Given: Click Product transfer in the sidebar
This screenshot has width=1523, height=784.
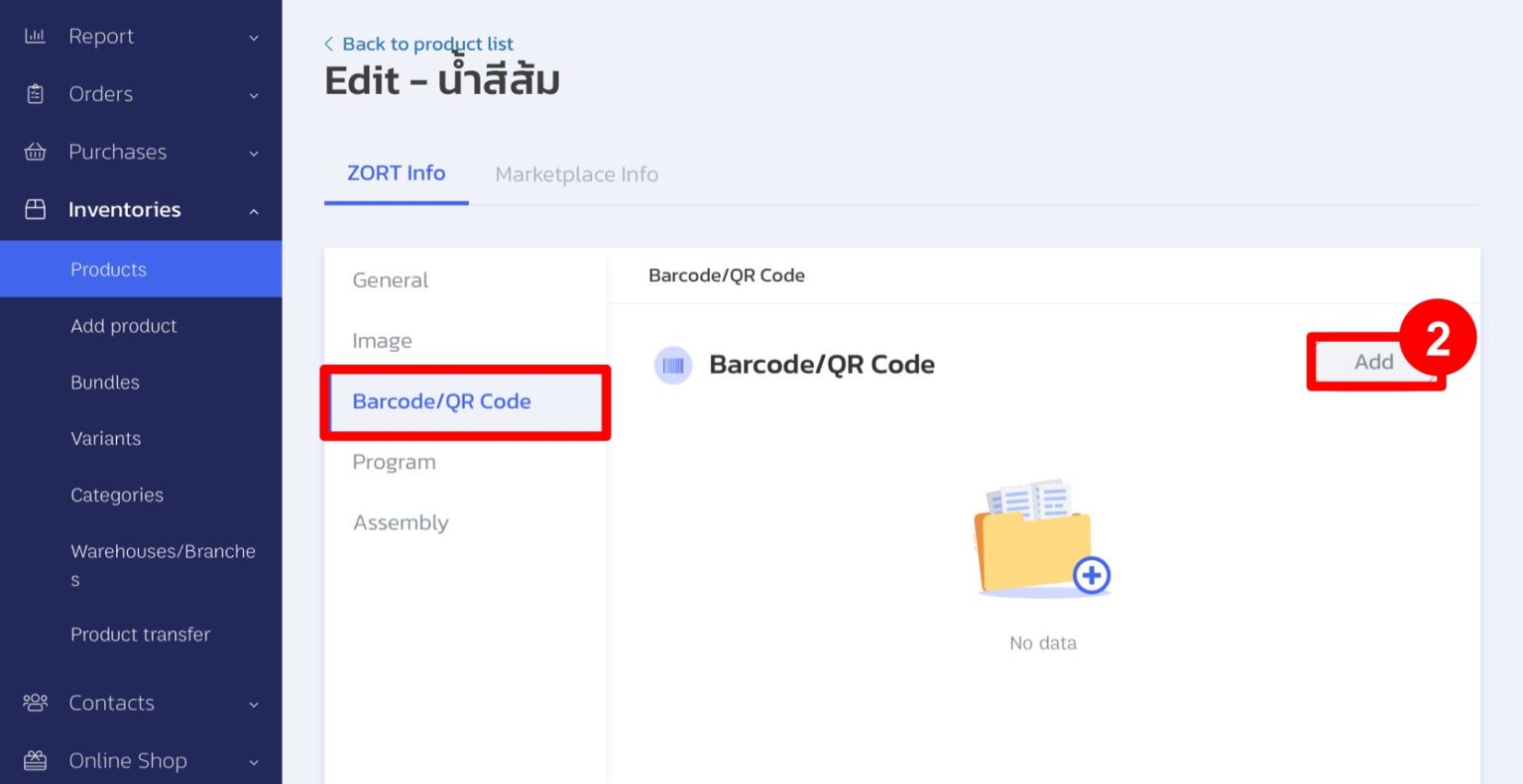Looking at the screenshot, I should tap(140, 634).
